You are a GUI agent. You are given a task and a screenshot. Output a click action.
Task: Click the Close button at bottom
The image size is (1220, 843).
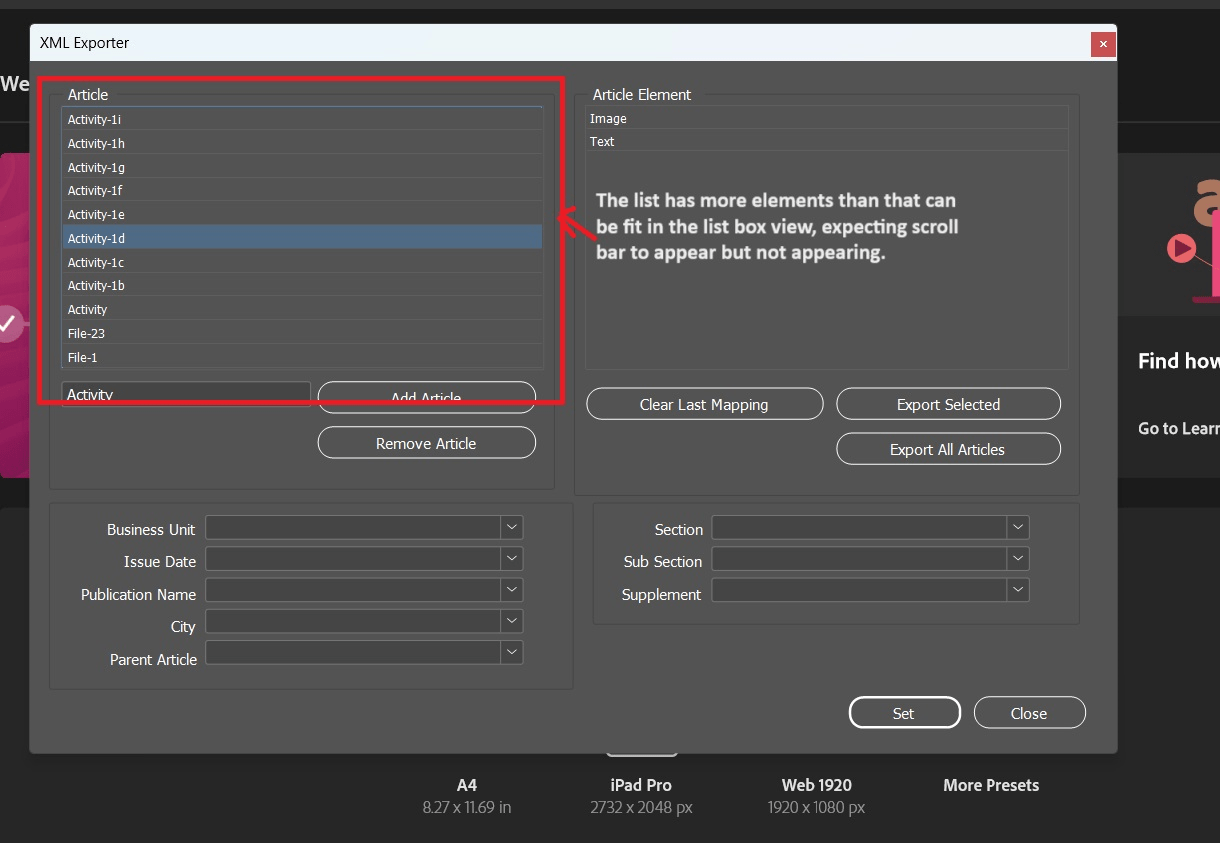[1029, 713]
